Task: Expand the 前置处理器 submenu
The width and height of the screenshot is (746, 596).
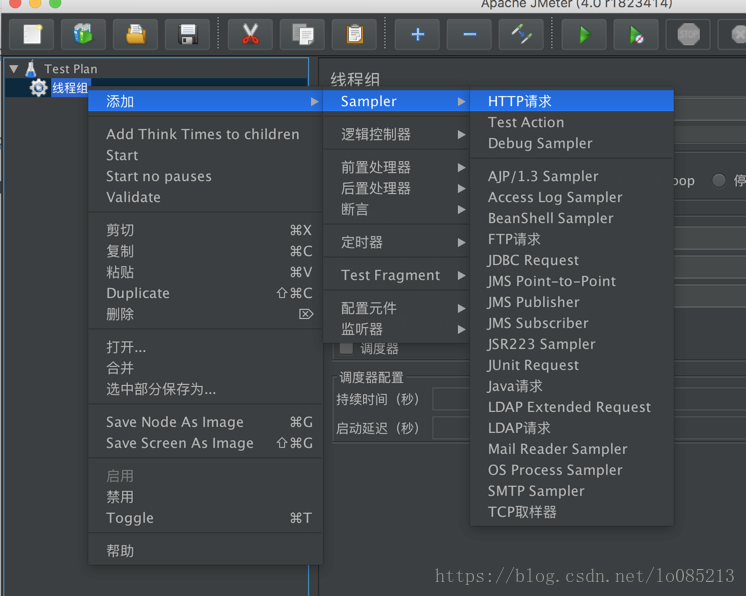Action: [x=396, y=167]
